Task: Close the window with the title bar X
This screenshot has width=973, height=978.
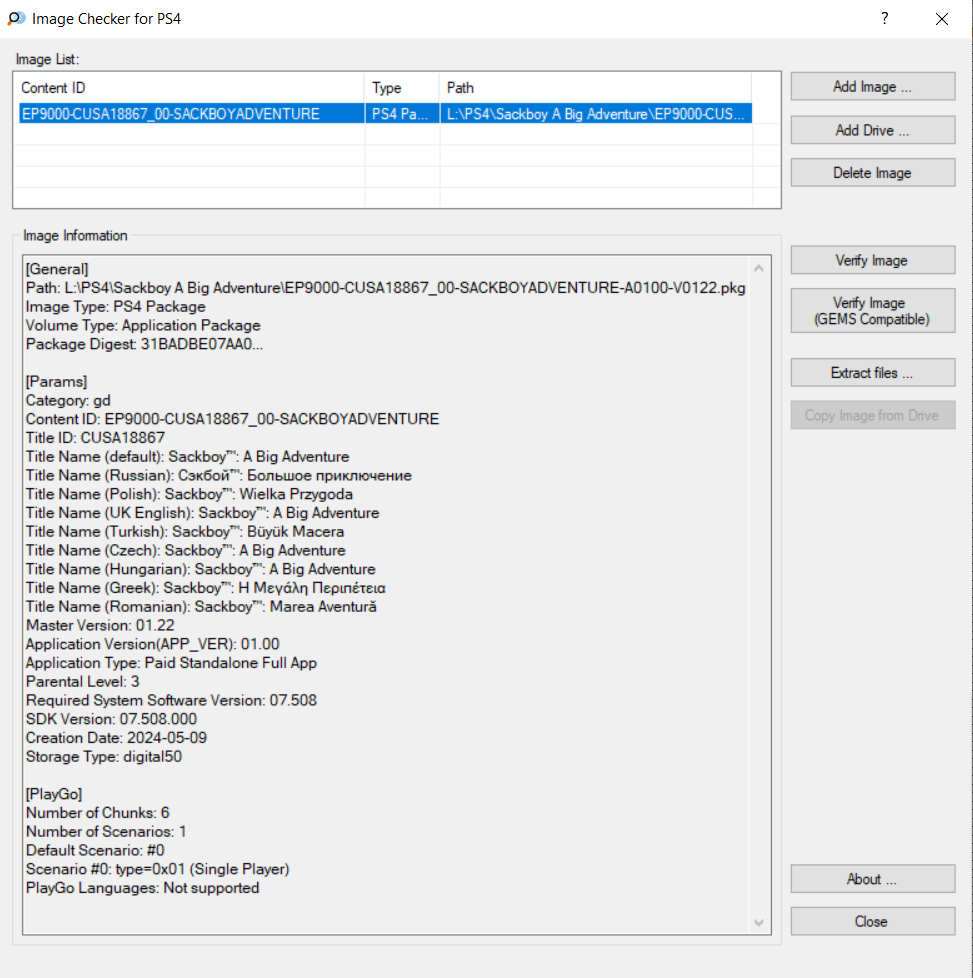Action: point(941,19)
